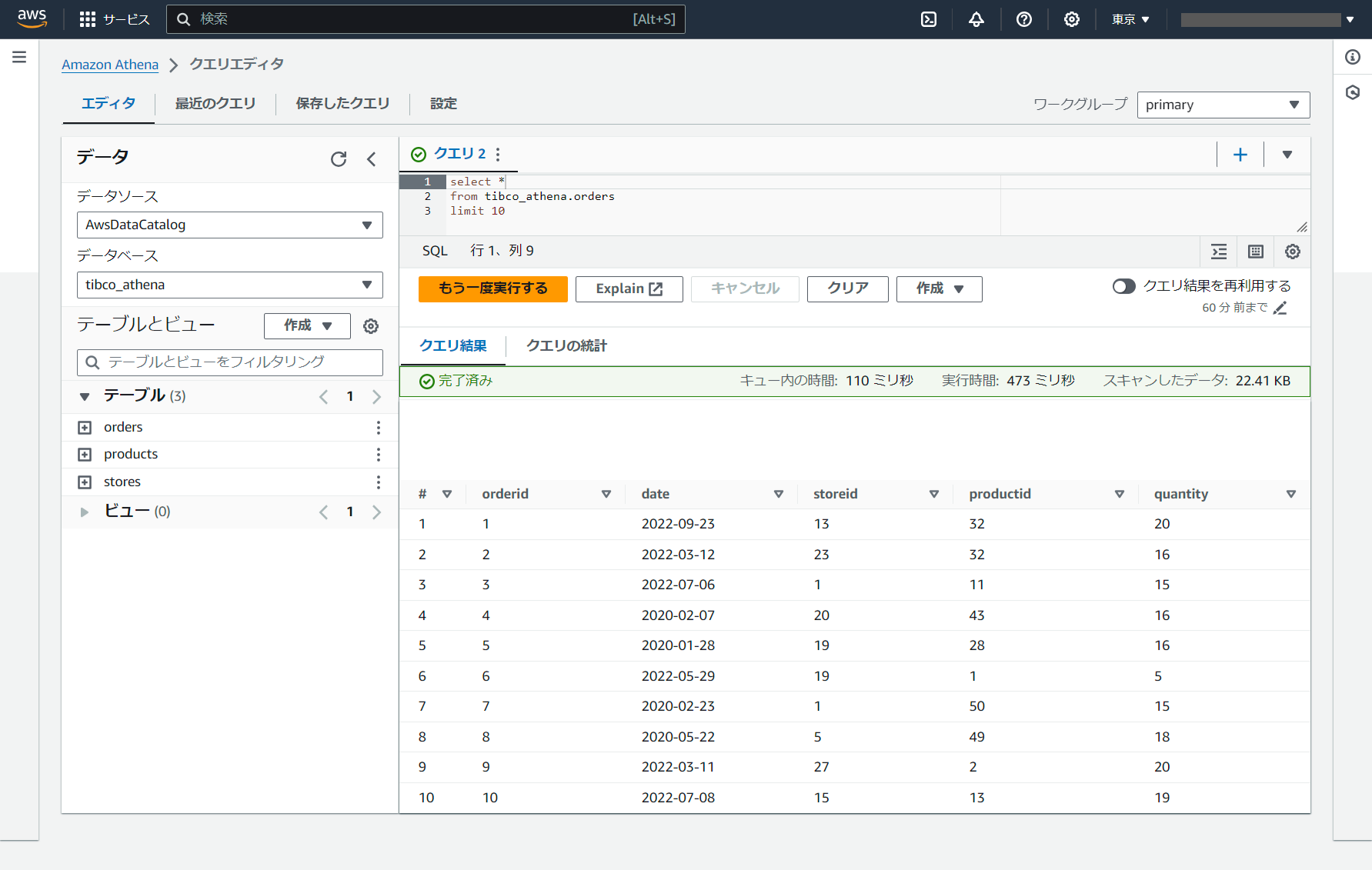The width and height of the screenshot is (1372, 870).
Task: Open the top bar settings gear
Action: (1071, 19)
